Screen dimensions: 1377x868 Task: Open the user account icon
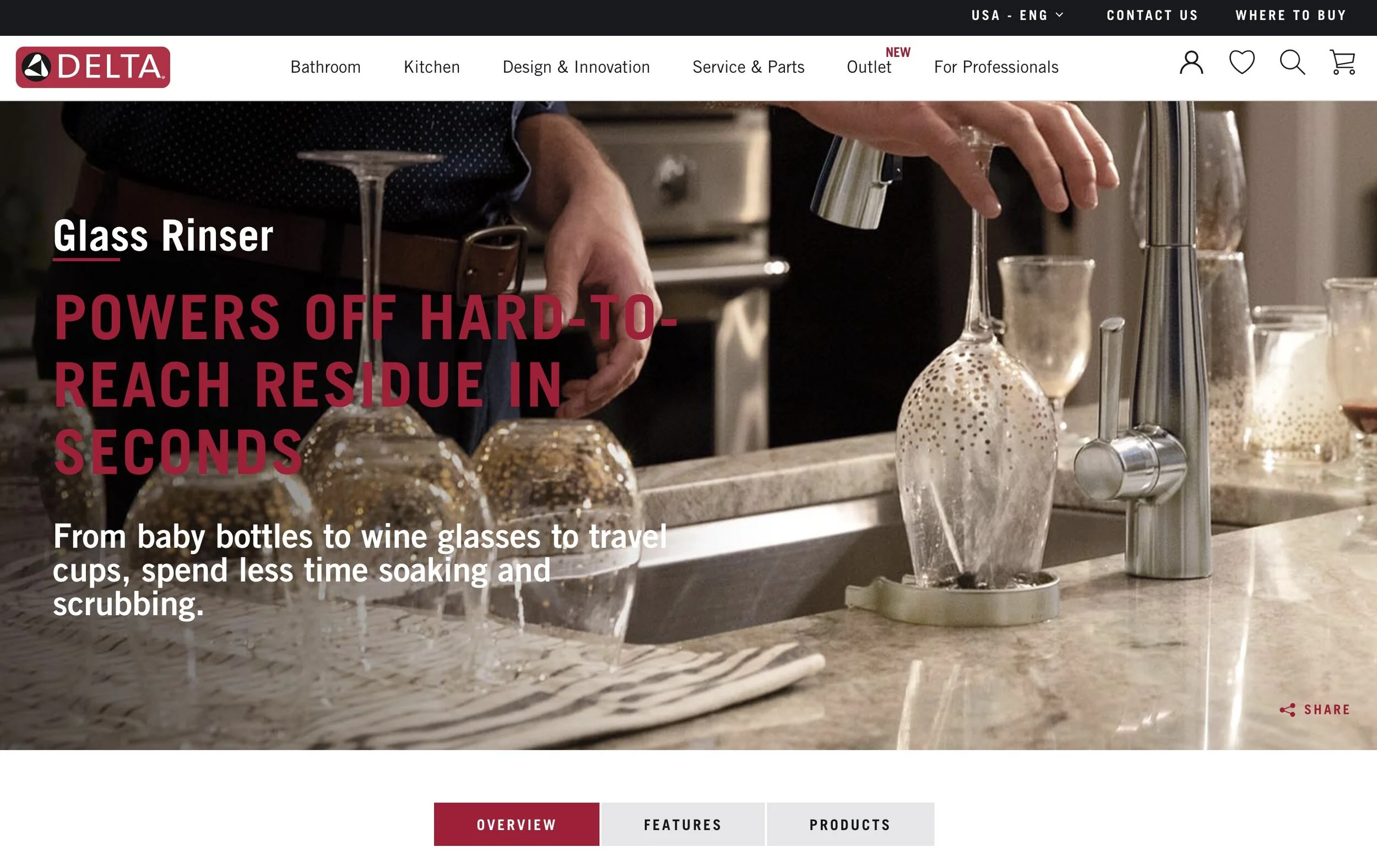1191,62
